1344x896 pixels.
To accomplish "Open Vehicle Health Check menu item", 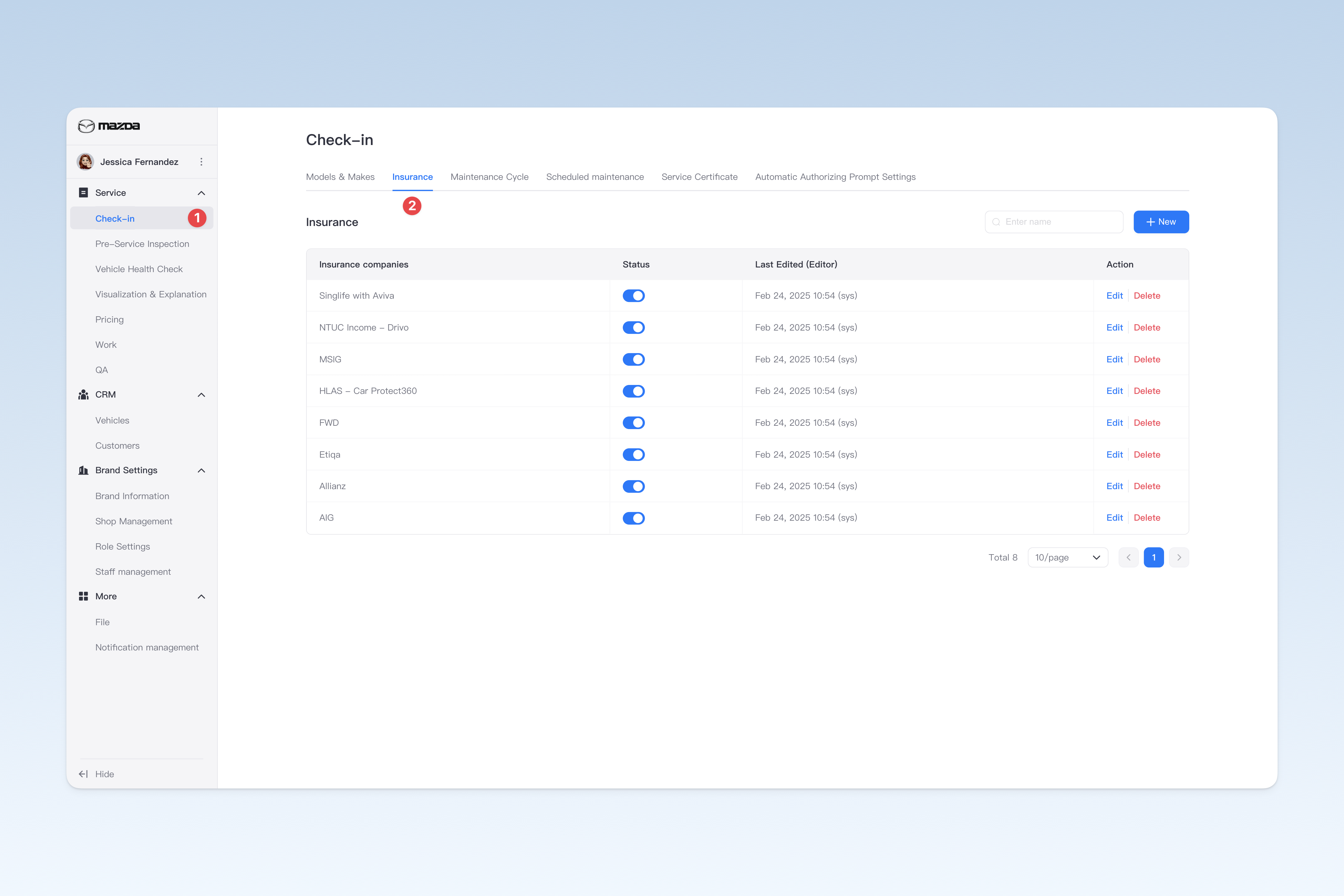I will click(x=139, y=269).
